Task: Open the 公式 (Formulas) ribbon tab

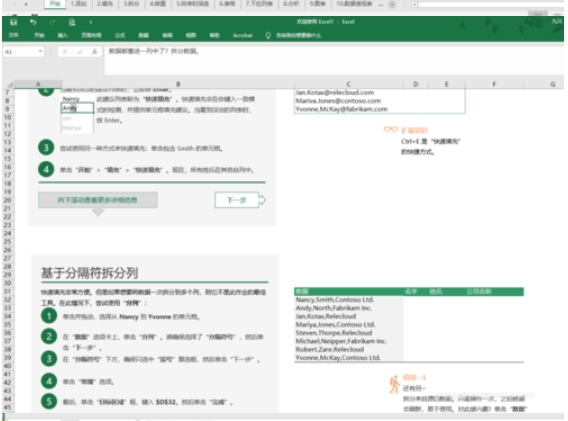Action: [x=120, y=35]
